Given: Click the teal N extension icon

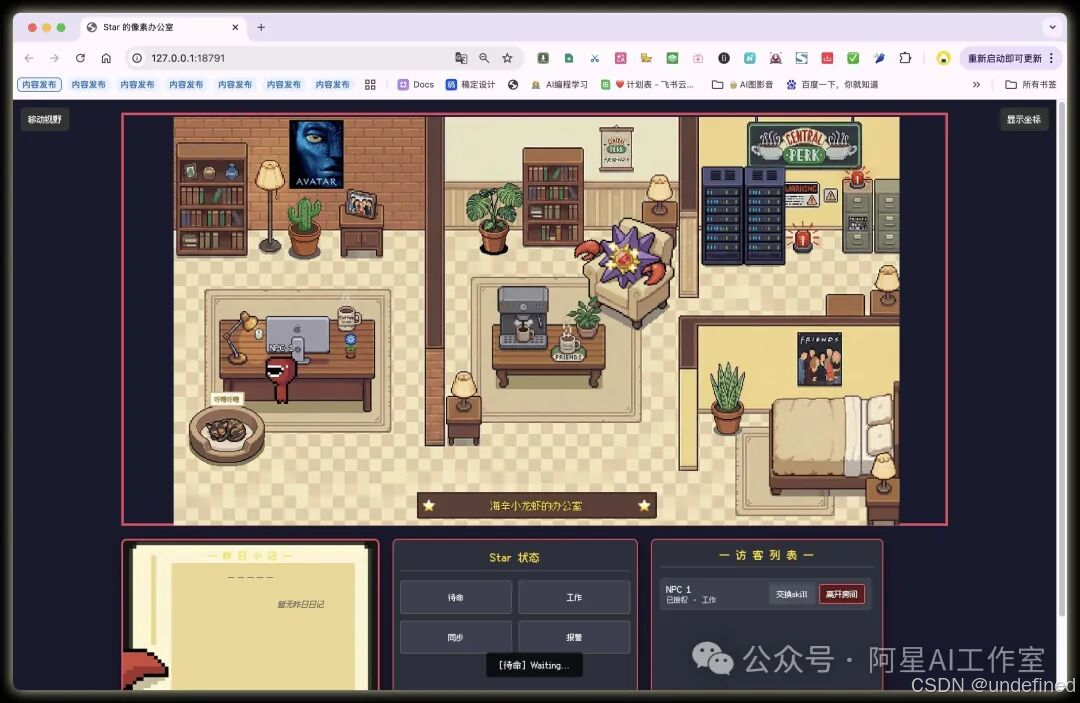Looking at the screenshot, I should coord(749,59).
